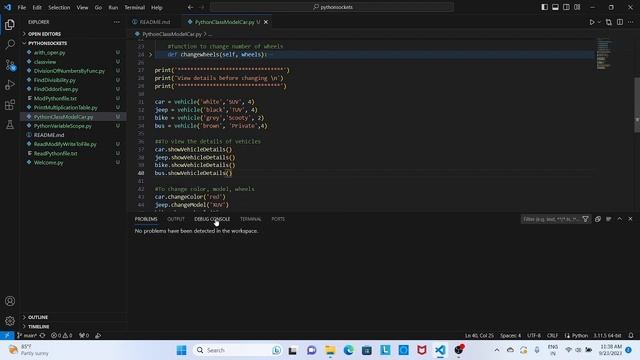
Task: Open the Accounts menu icon
Action: click(x=10, y=301)
